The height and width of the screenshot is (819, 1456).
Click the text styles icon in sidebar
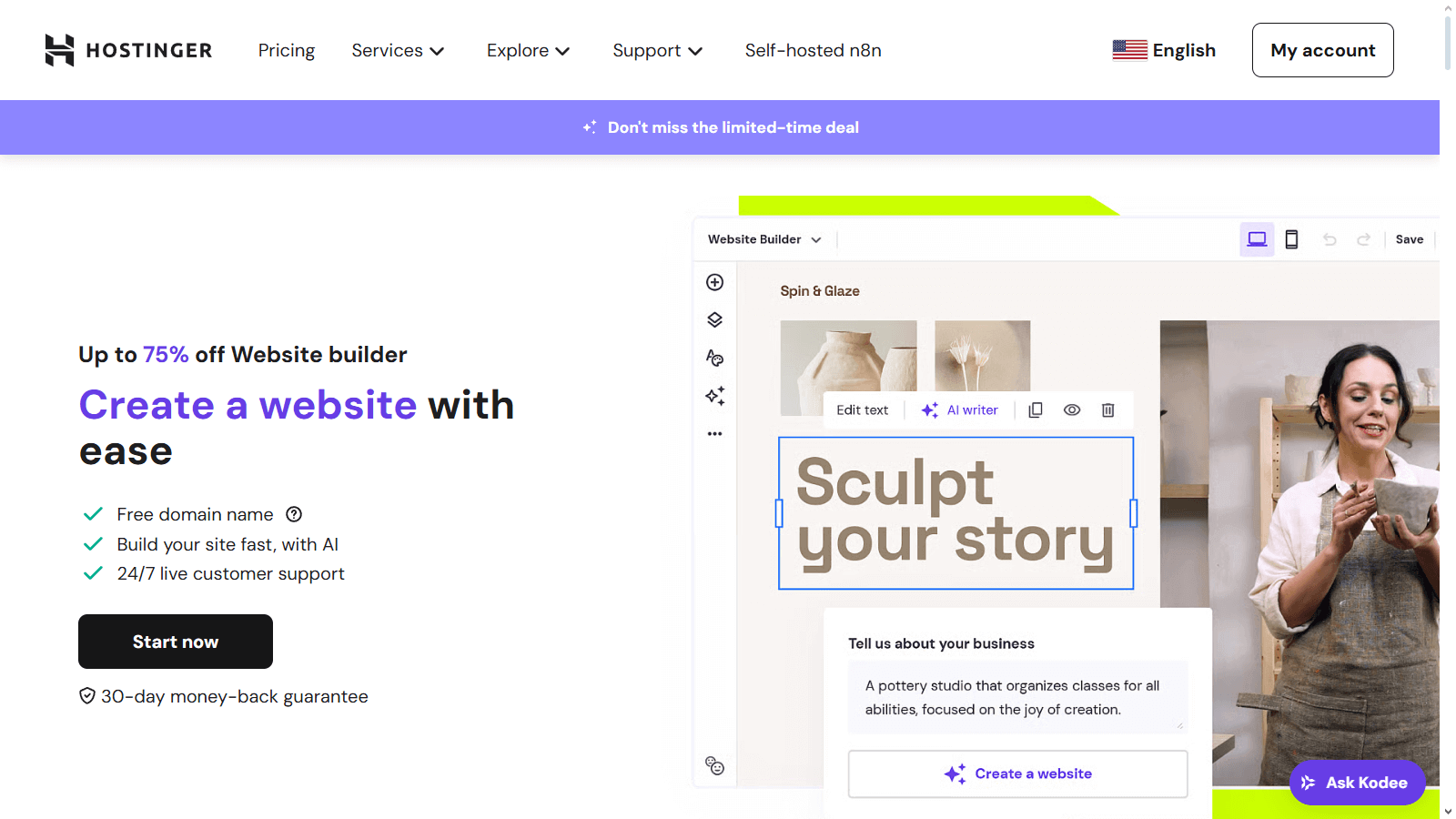[x=715, y=358]
